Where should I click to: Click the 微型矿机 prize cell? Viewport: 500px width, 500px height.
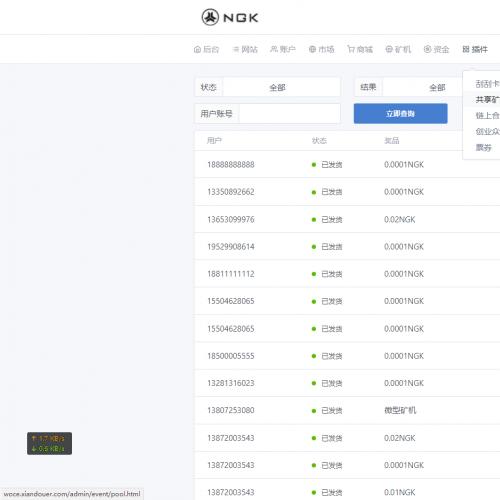[400, 410]
